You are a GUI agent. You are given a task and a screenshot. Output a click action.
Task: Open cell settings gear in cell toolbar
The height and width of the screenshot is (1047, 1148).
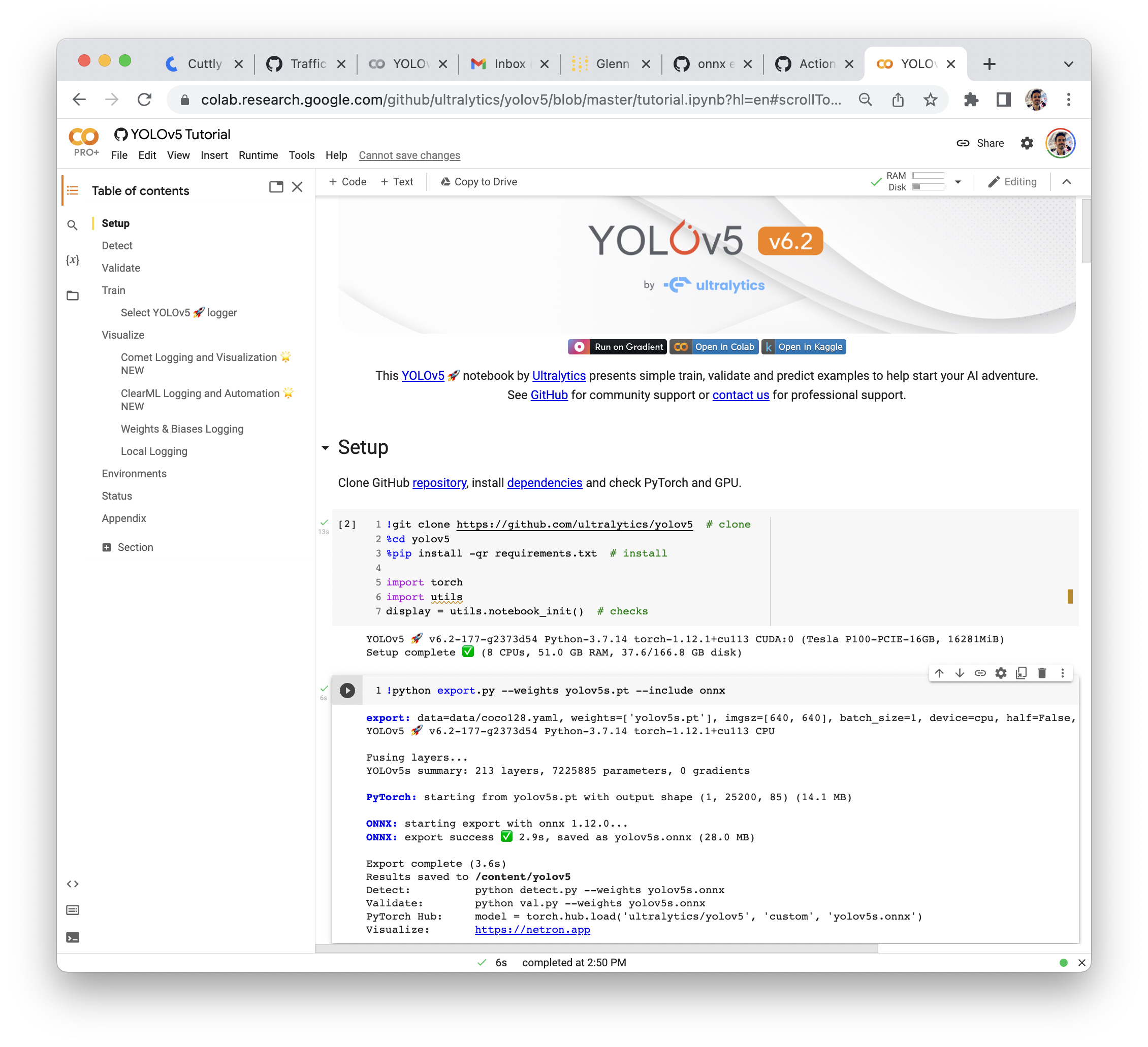1001,673
